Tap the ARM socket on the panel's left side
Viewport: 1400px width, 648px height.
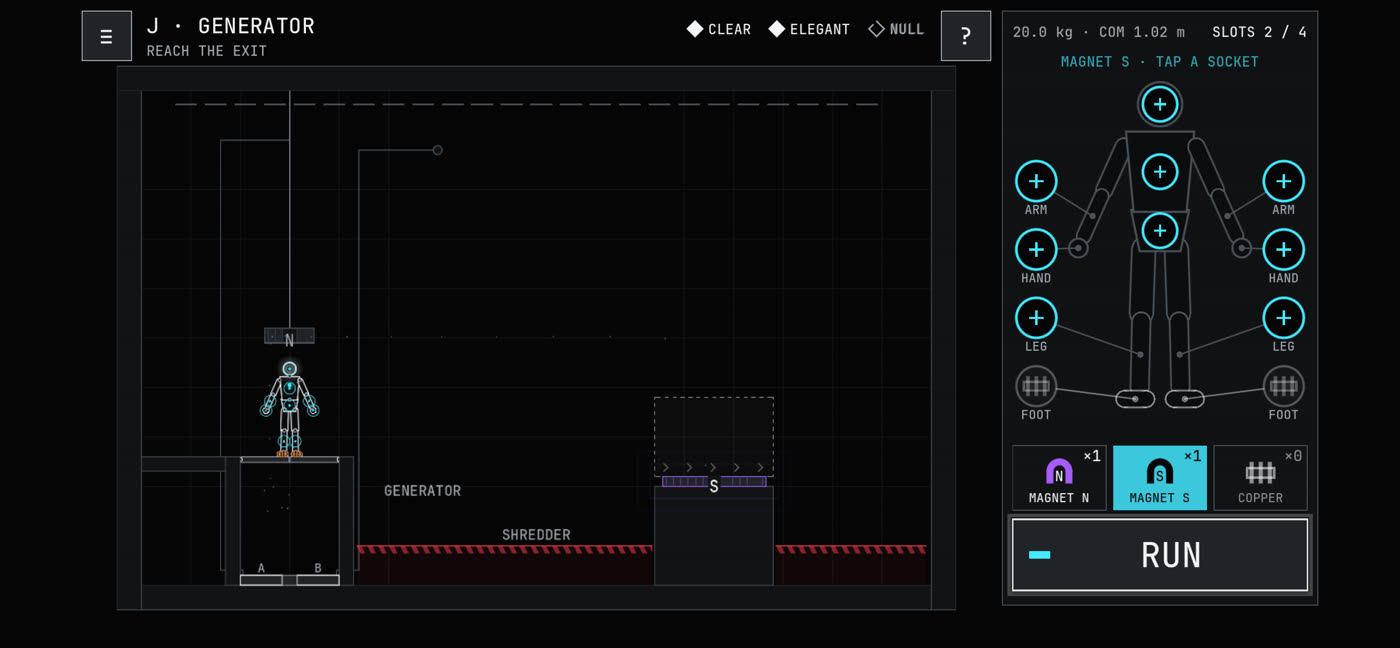click(x=1036, y=181)
